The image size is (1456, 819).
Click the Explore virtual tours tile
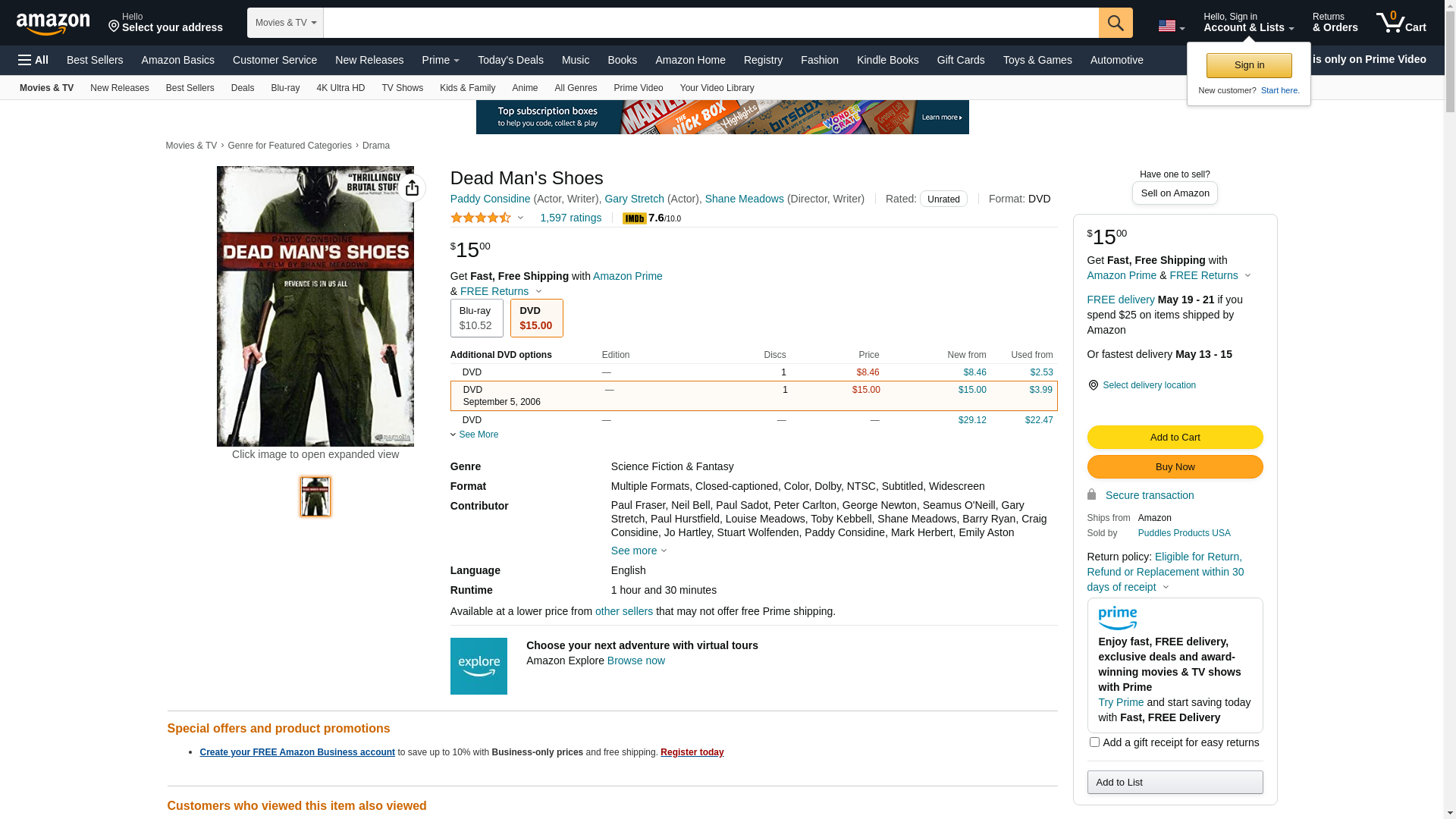(479, 666)
